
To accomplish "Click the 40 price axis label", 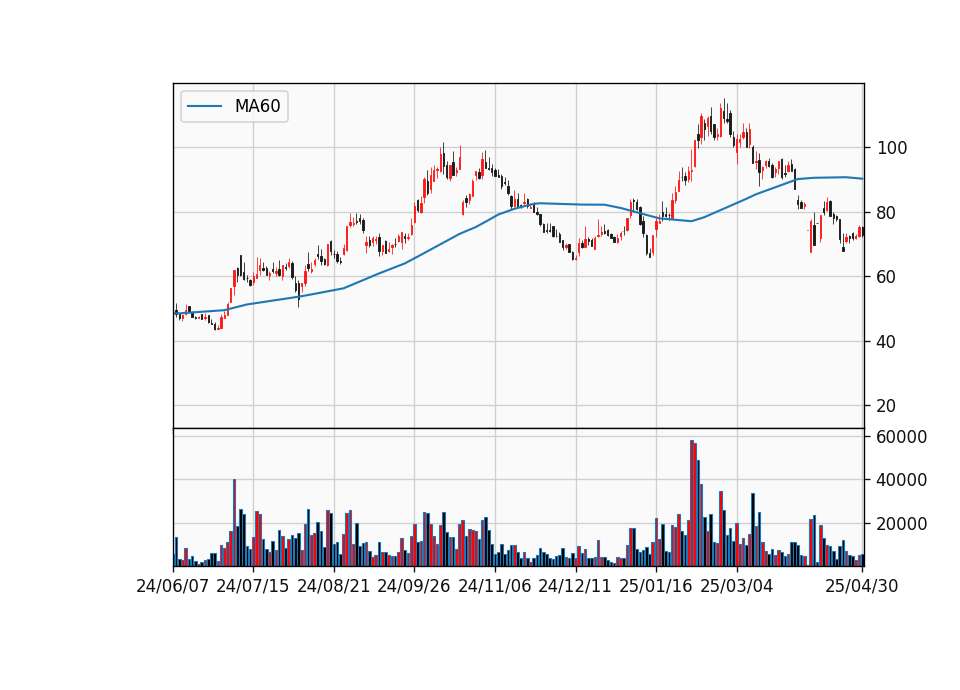I will tap(887, 342).
